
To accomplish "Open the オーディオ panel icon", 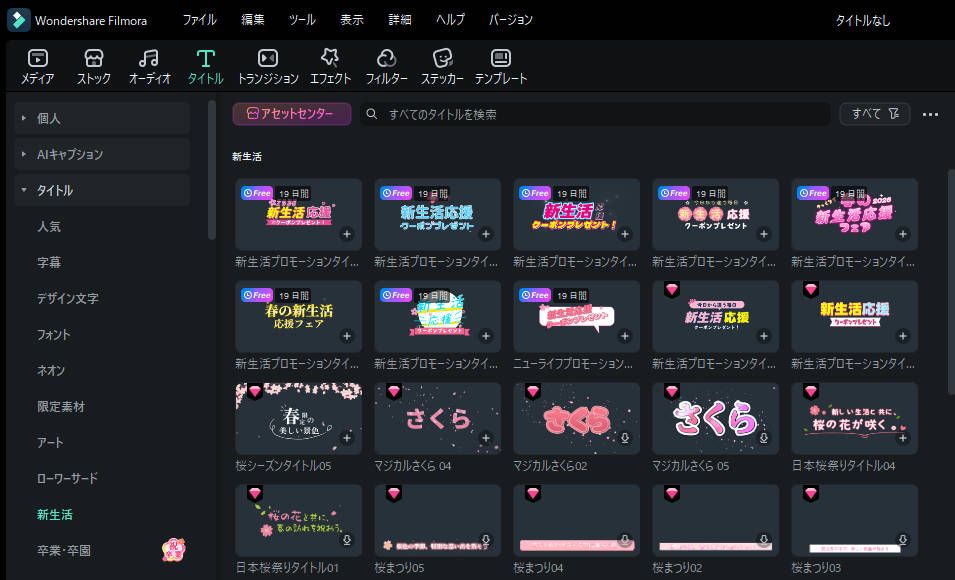I will tap(148, 66).
